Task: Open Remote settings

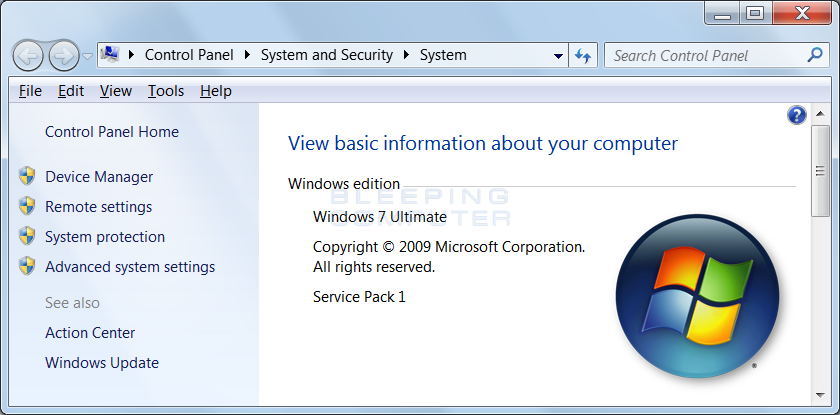Action: coord(99,207)
